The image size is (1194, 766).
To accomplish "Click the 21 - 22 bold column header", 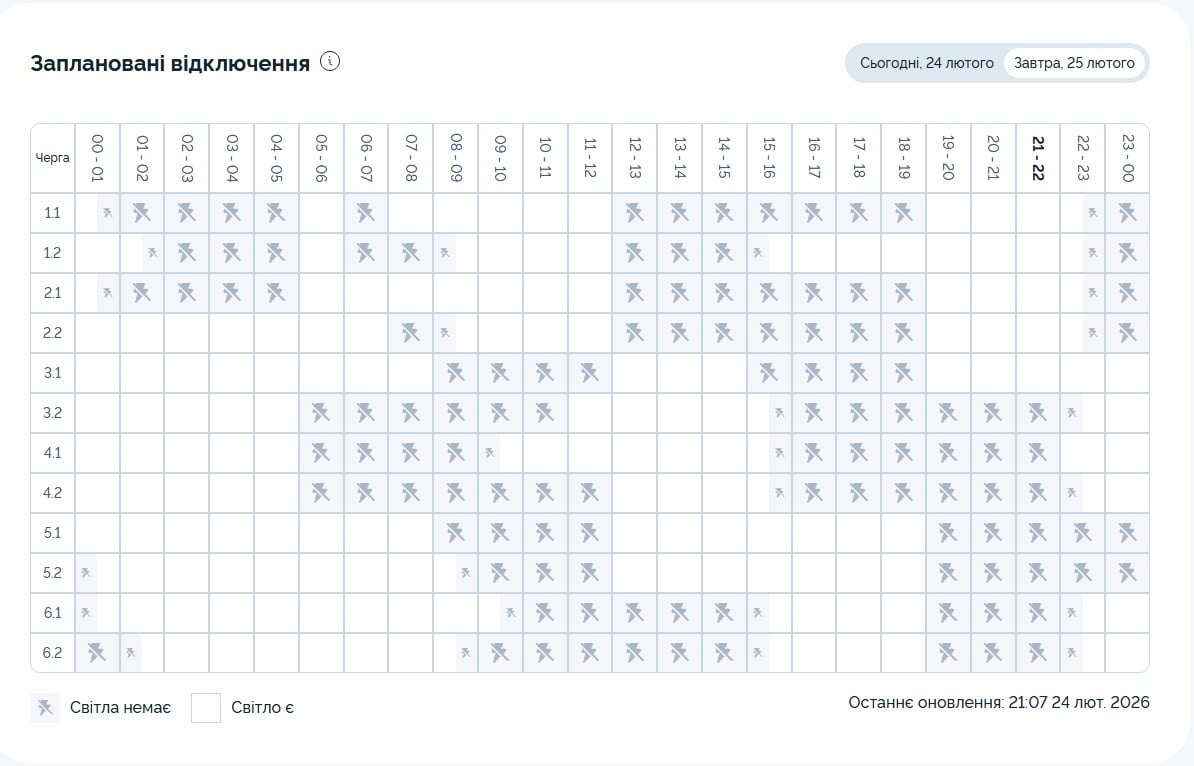I will point(1038,158).
